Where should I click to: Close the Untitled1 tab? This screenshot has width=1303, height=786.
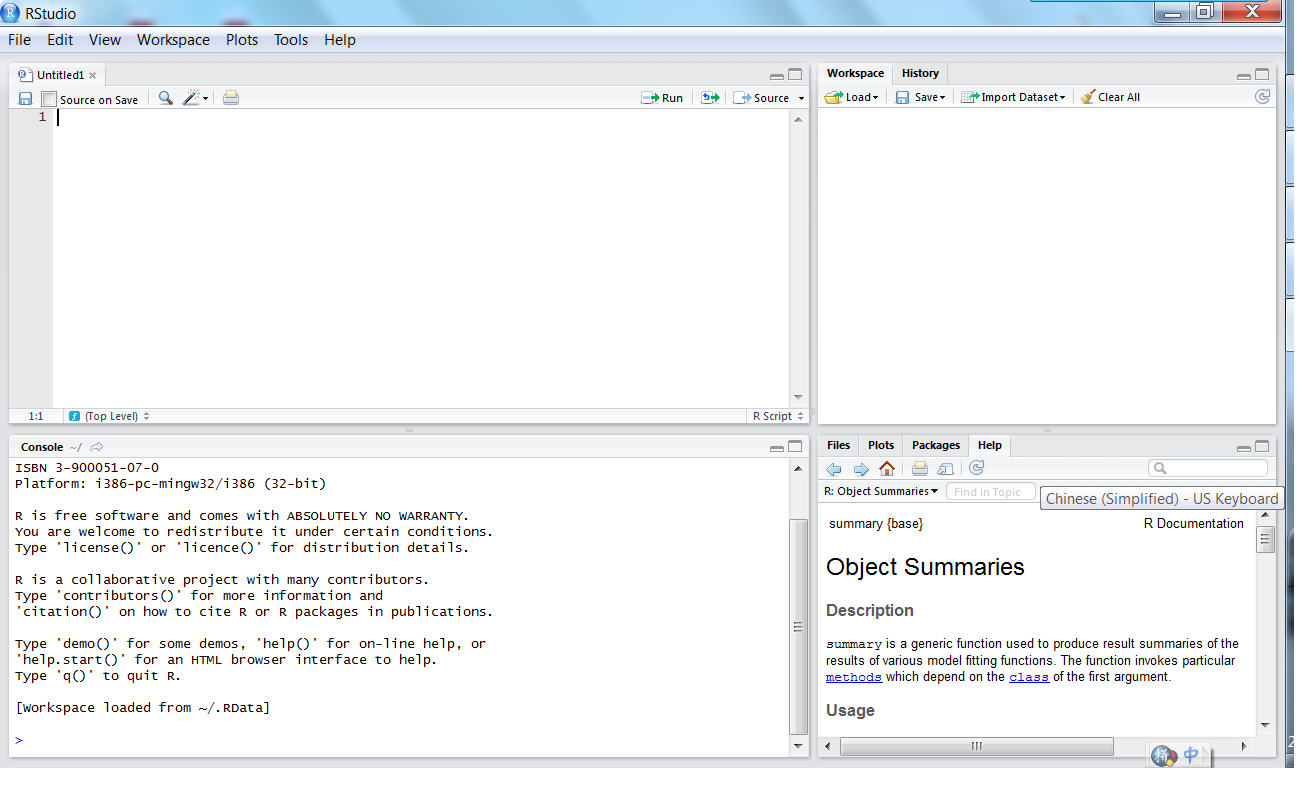tap(93, 75)
